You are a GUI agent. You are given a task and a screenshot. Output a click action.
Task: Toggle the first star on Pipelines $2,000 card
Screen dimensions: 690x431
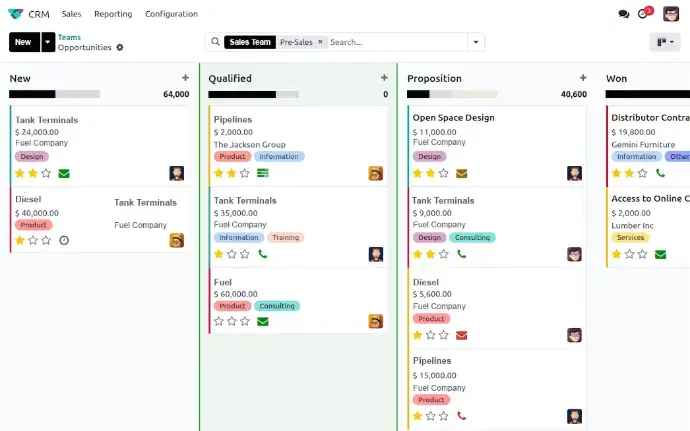click(218, 173)
